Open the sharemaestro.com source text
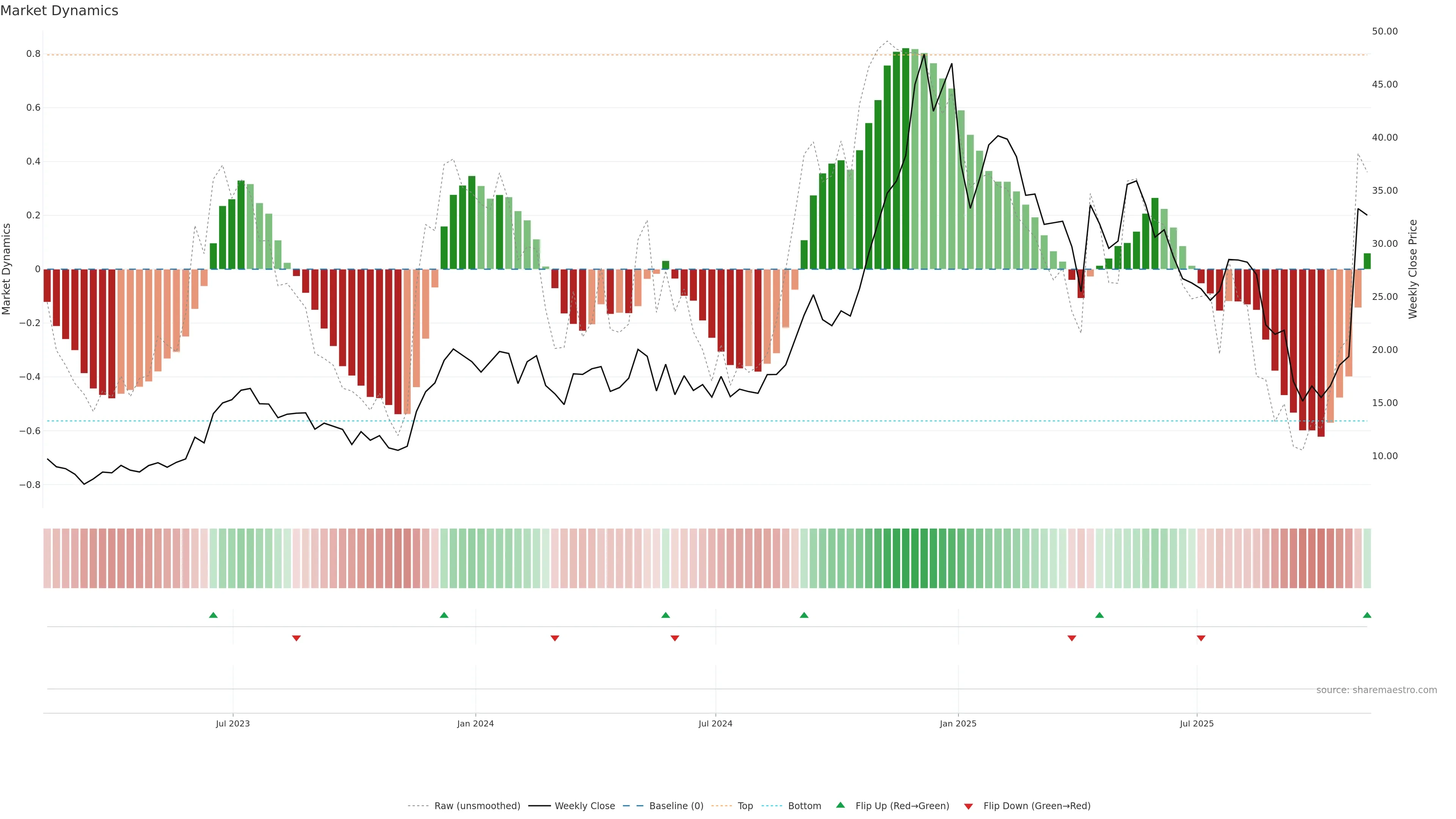This screenshot has width=1456, height=819. [x=1376, y=690]
